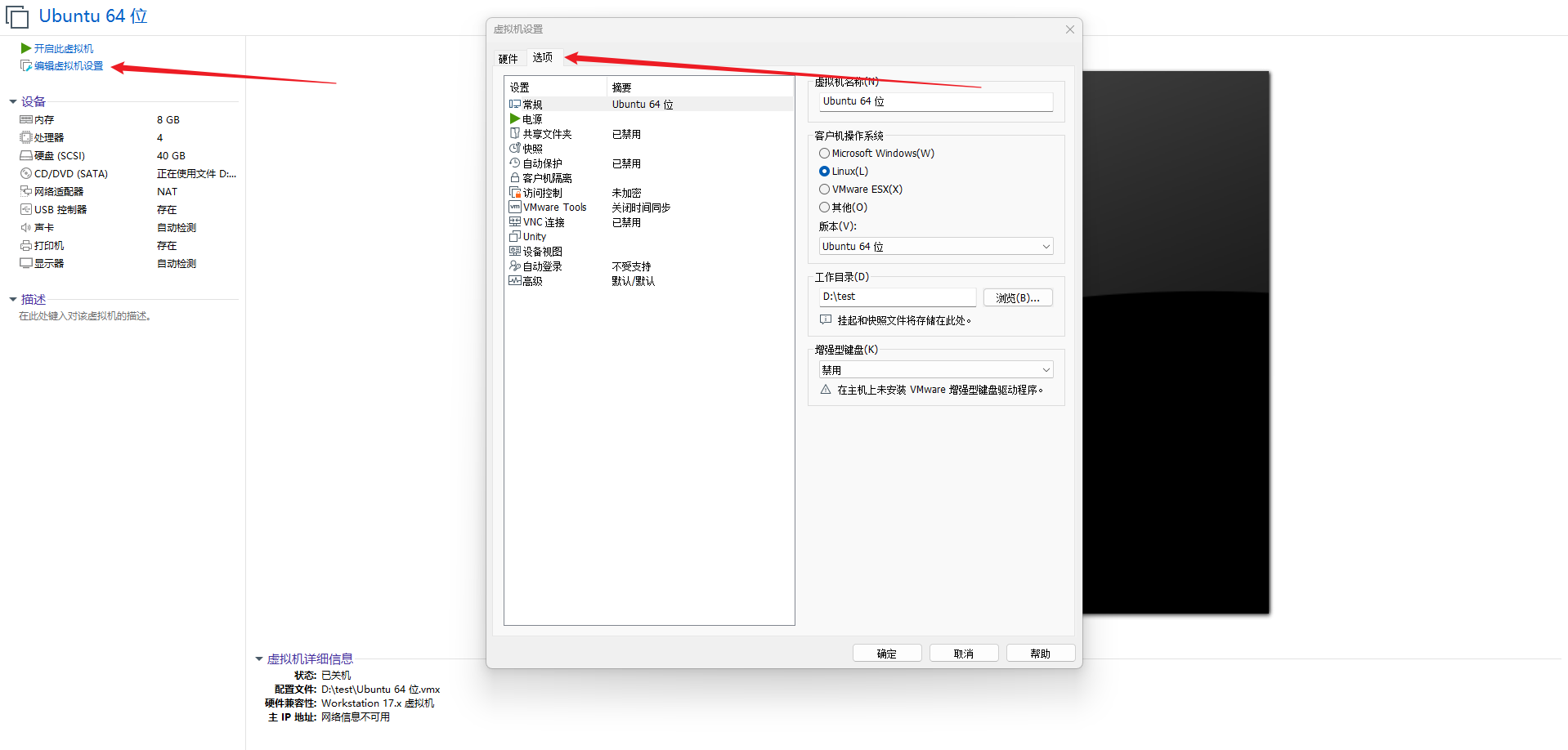Click the printer (打印机) icon
Screen dimensions: 1568x750
pos(26,245)
